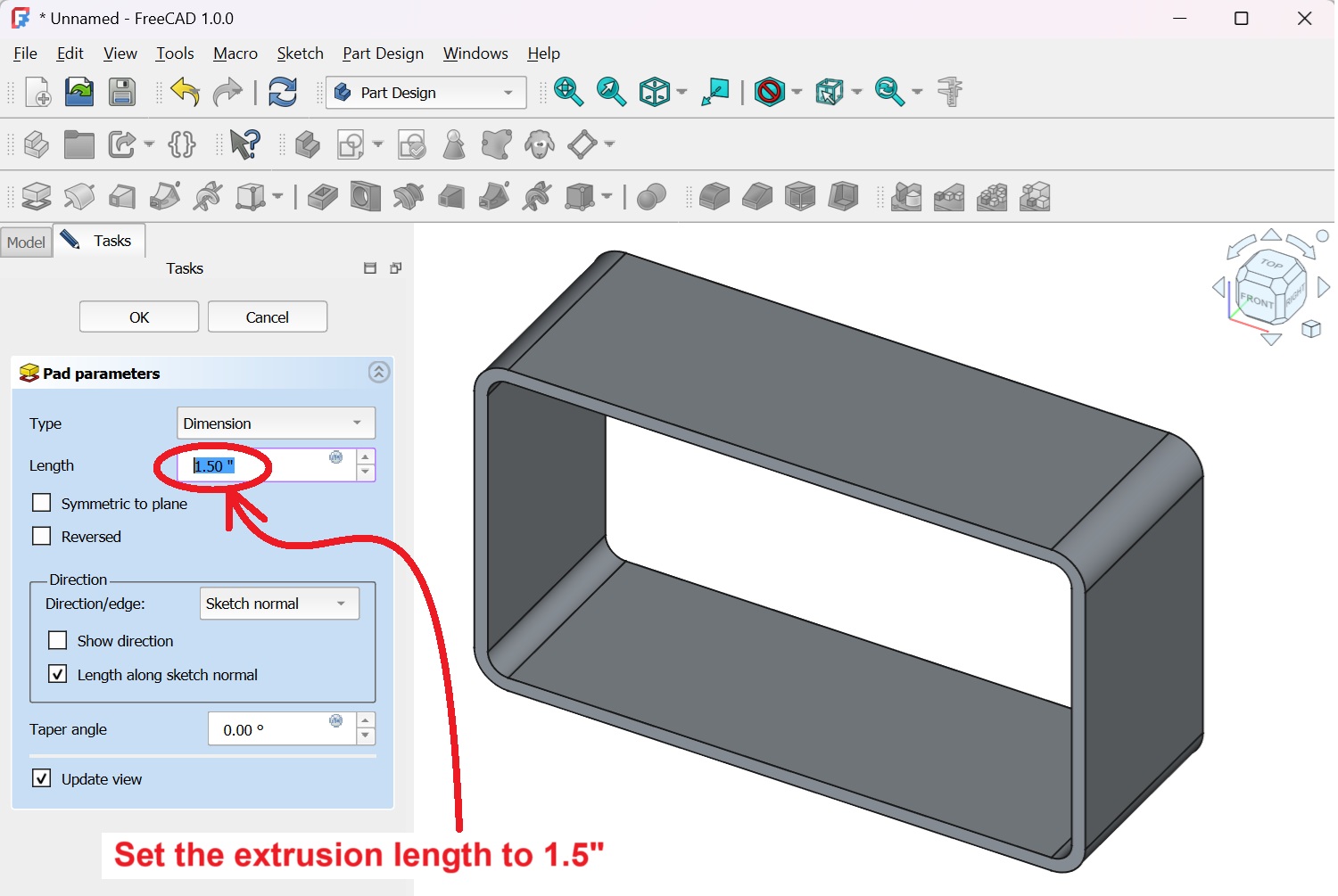Click the What's This help icon
This screenshot has height=896, width=1338.
point(244,144)
